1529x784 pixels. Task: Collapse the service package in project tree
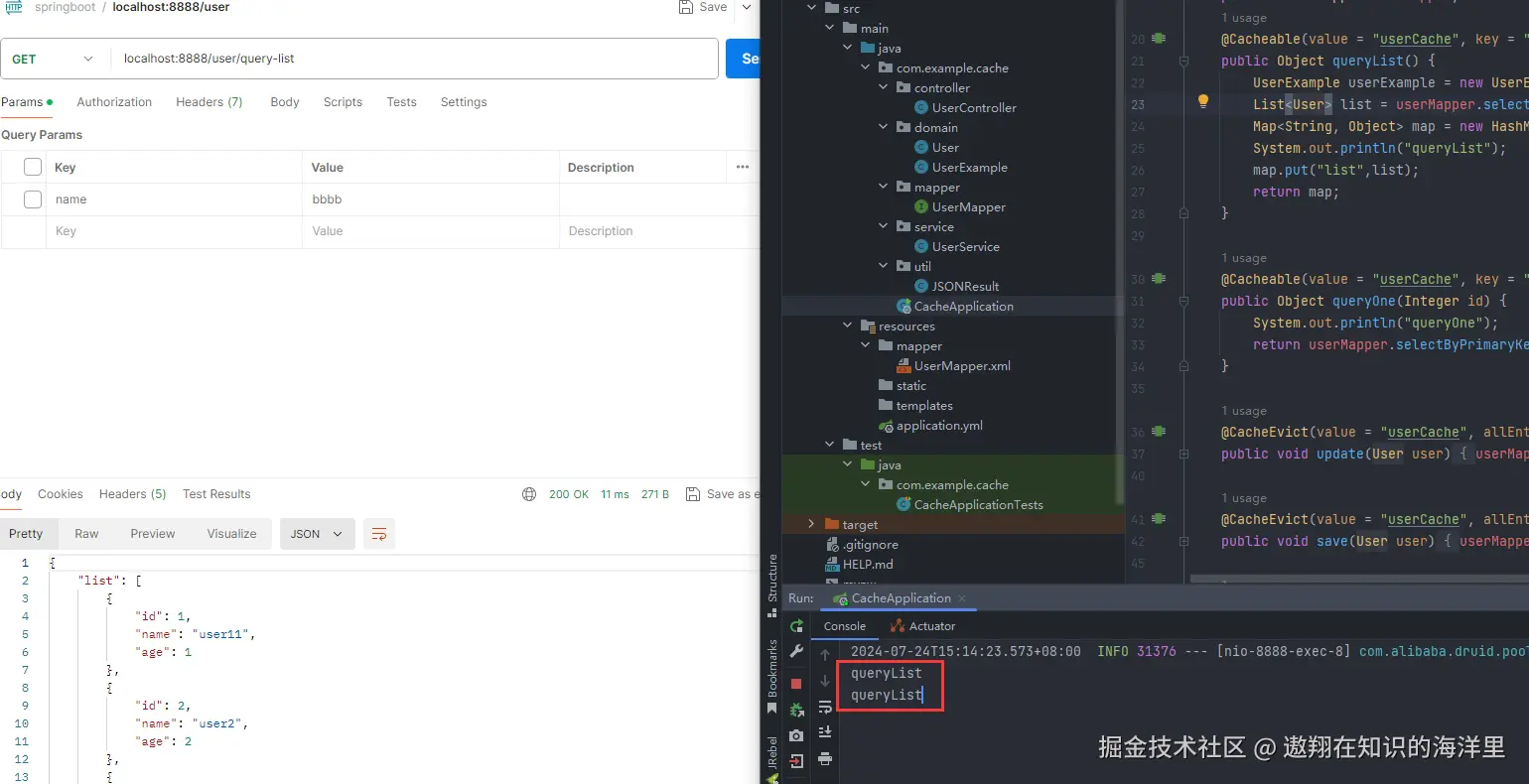(884, 226)
